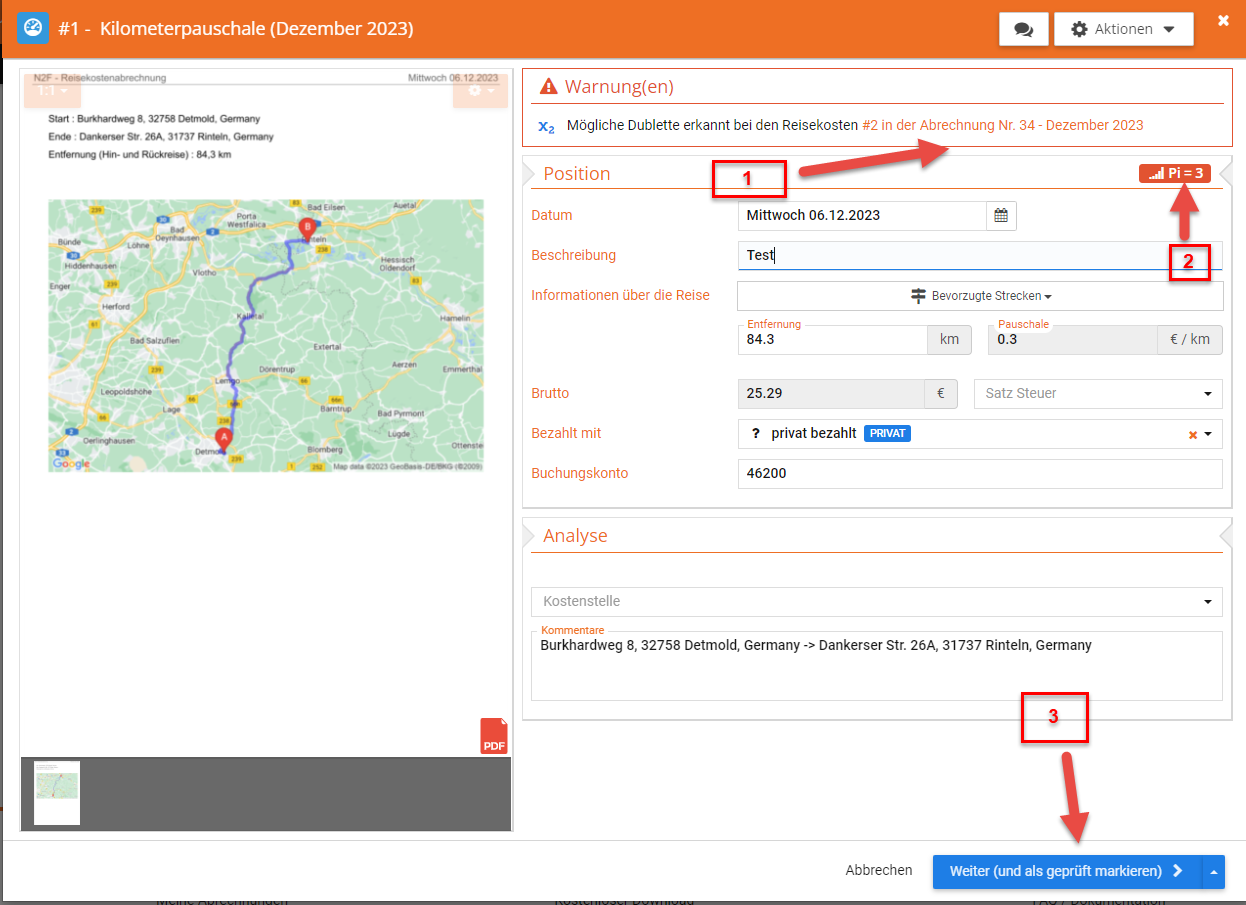This screenshot has height=905, width=1246.
Task: Select the receipt page thumbnail
Action: (57, 793)
